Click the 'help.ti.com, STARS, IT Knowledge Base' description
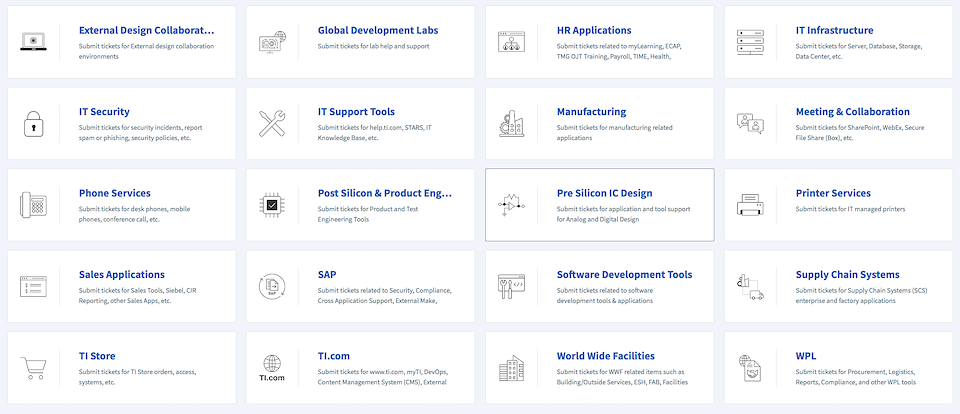The width and height of the screenshot is (960, 414). point(375,132)
